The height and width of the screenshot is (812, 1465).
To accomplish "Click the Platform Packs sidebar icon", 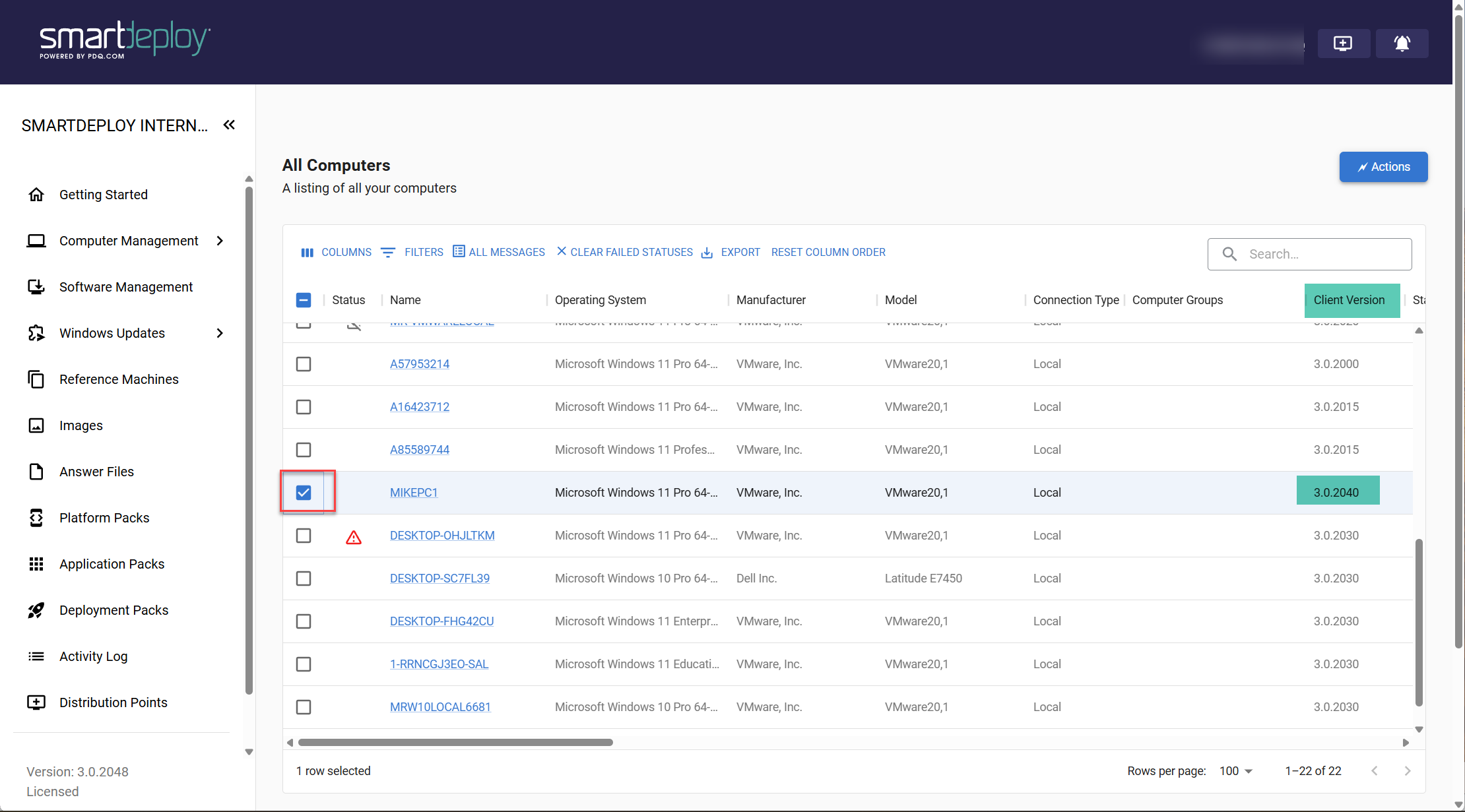I will [36, 518].
